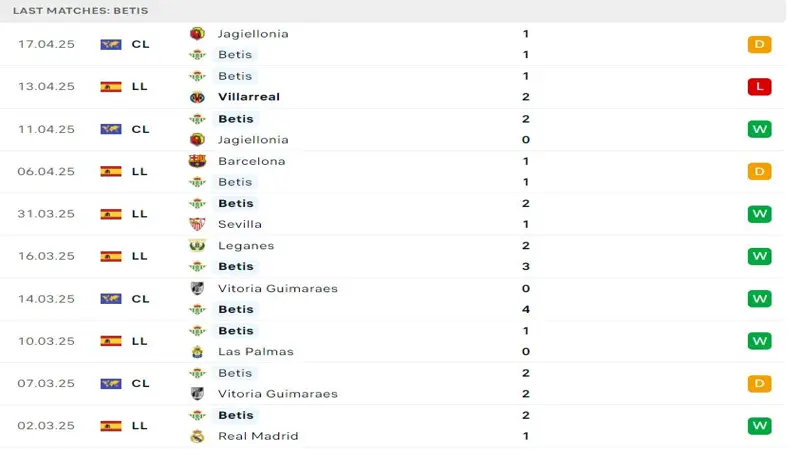Click the Villarreal yellow crest icon
Image resolution: width=800 pixels, height=450 pixels.
pos(197,97)
